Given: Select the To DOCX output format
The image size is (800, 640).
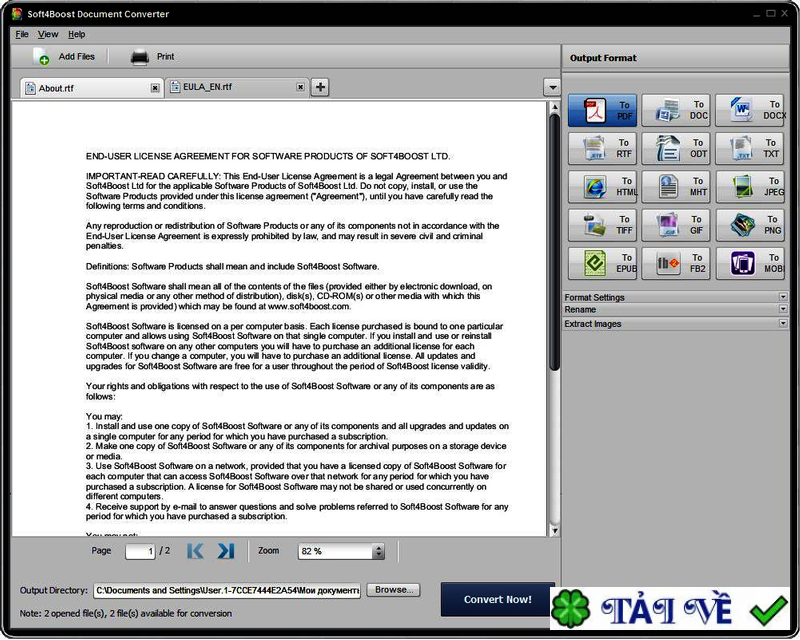Looking at the screenshot, I should 751,110.
